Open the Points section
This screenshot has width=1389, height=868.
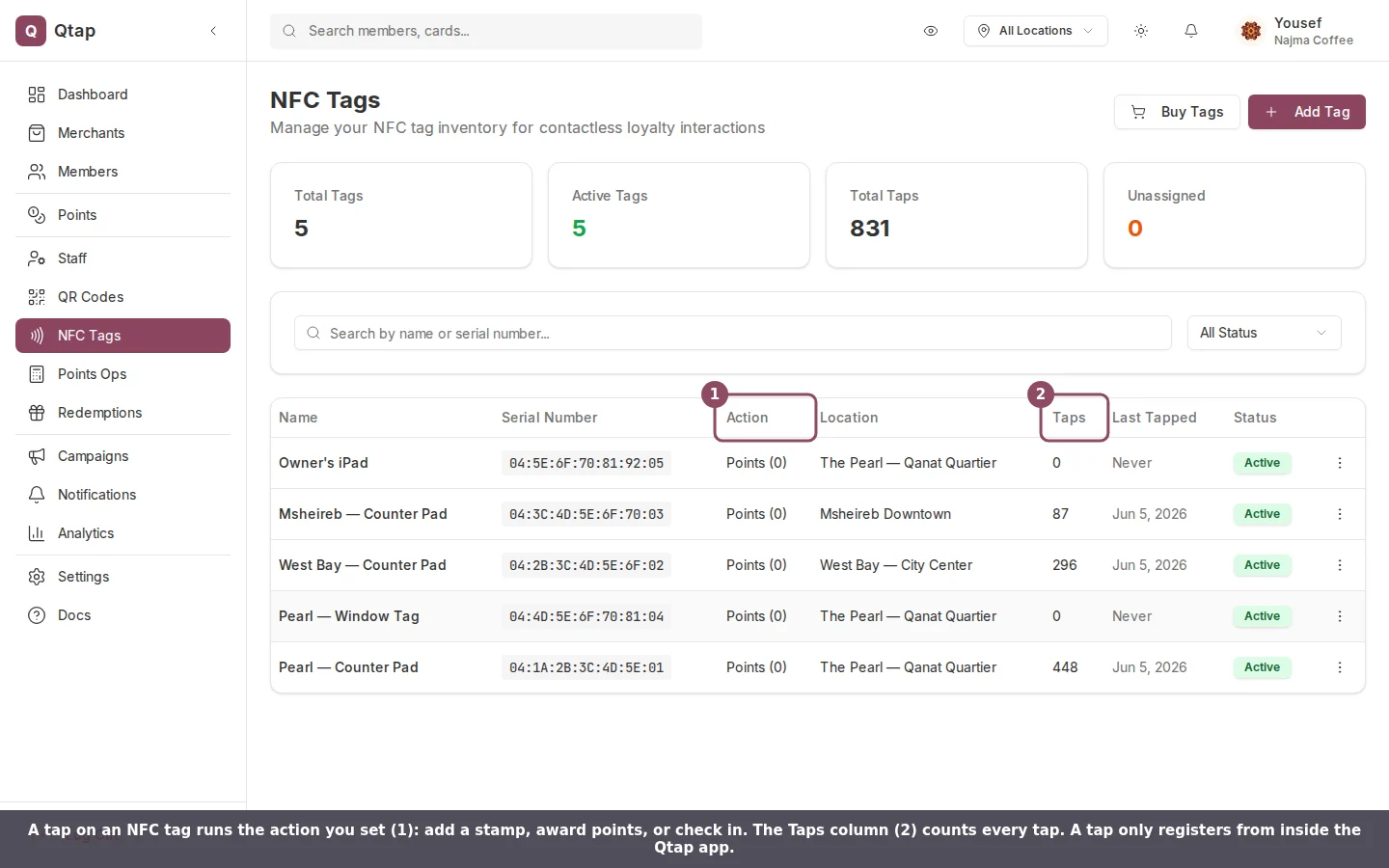coord(123,215)
